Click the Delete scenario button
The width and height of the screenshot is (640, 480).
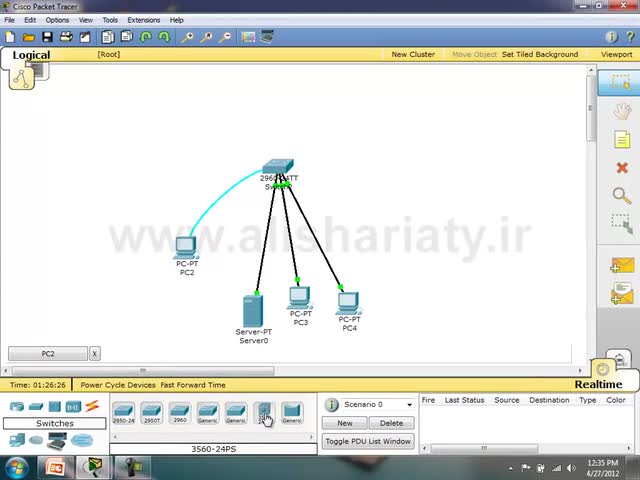tap(391, 423)
